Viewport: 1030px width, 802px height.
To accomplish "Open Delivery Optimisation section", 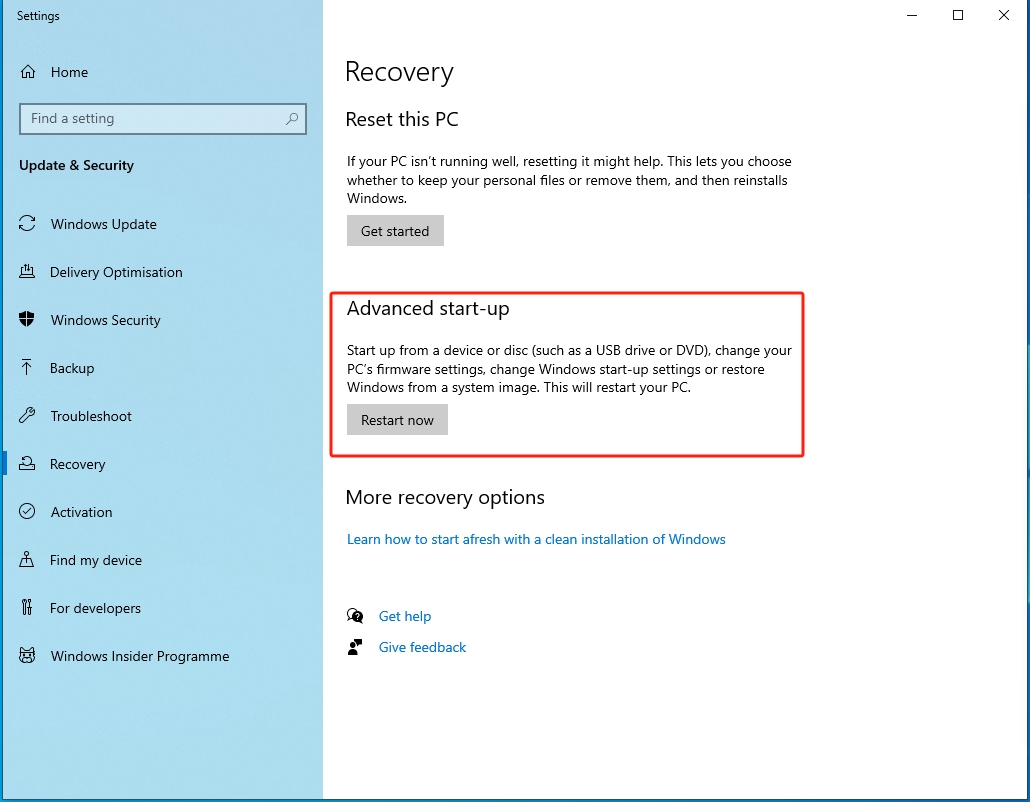I will 116,272.
